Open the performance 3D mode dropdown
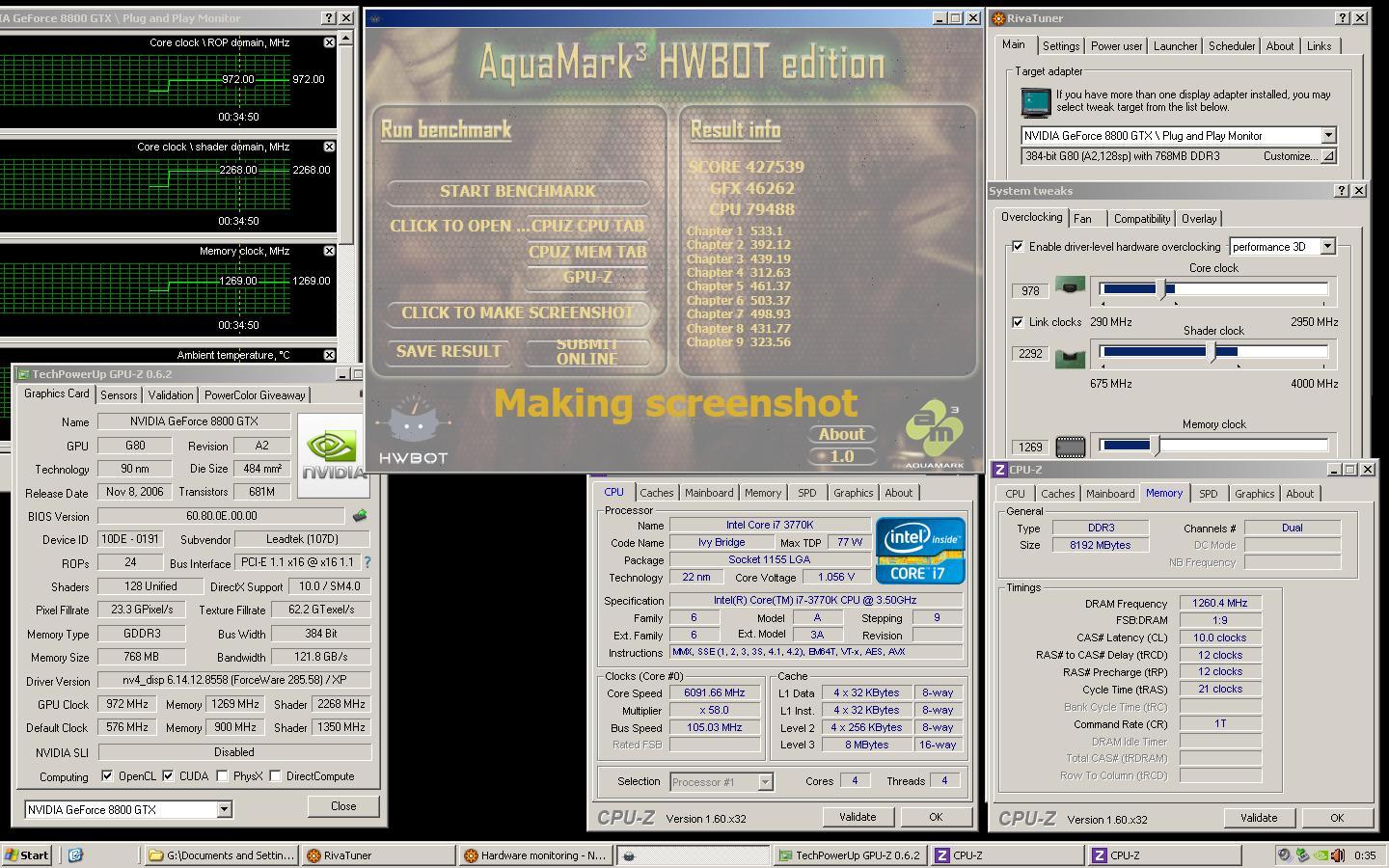This screenshot has width=1389, height=868. [1327, 247]
